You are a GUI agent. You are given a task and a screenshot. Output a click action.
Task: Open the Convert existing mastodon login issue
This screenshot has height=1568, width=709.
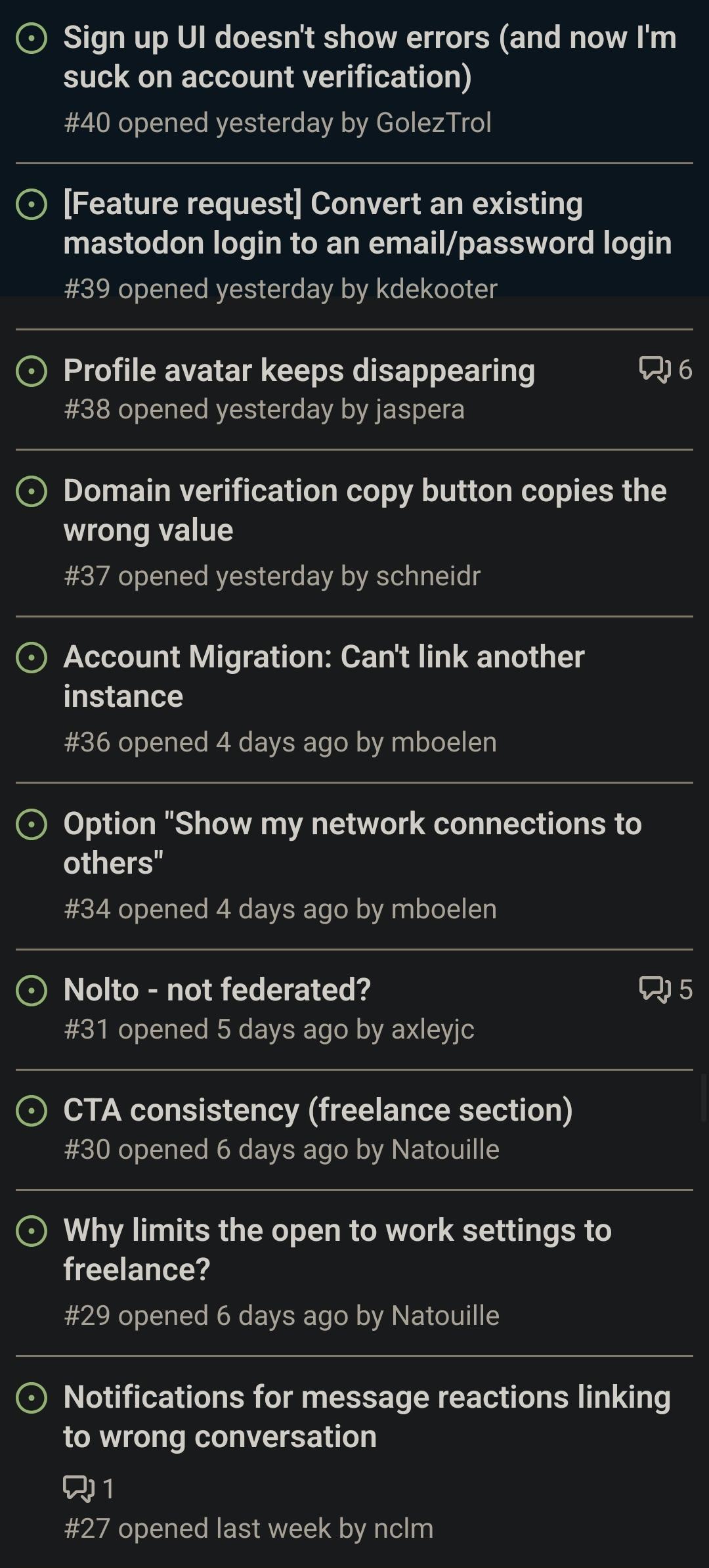click(367, 223)
